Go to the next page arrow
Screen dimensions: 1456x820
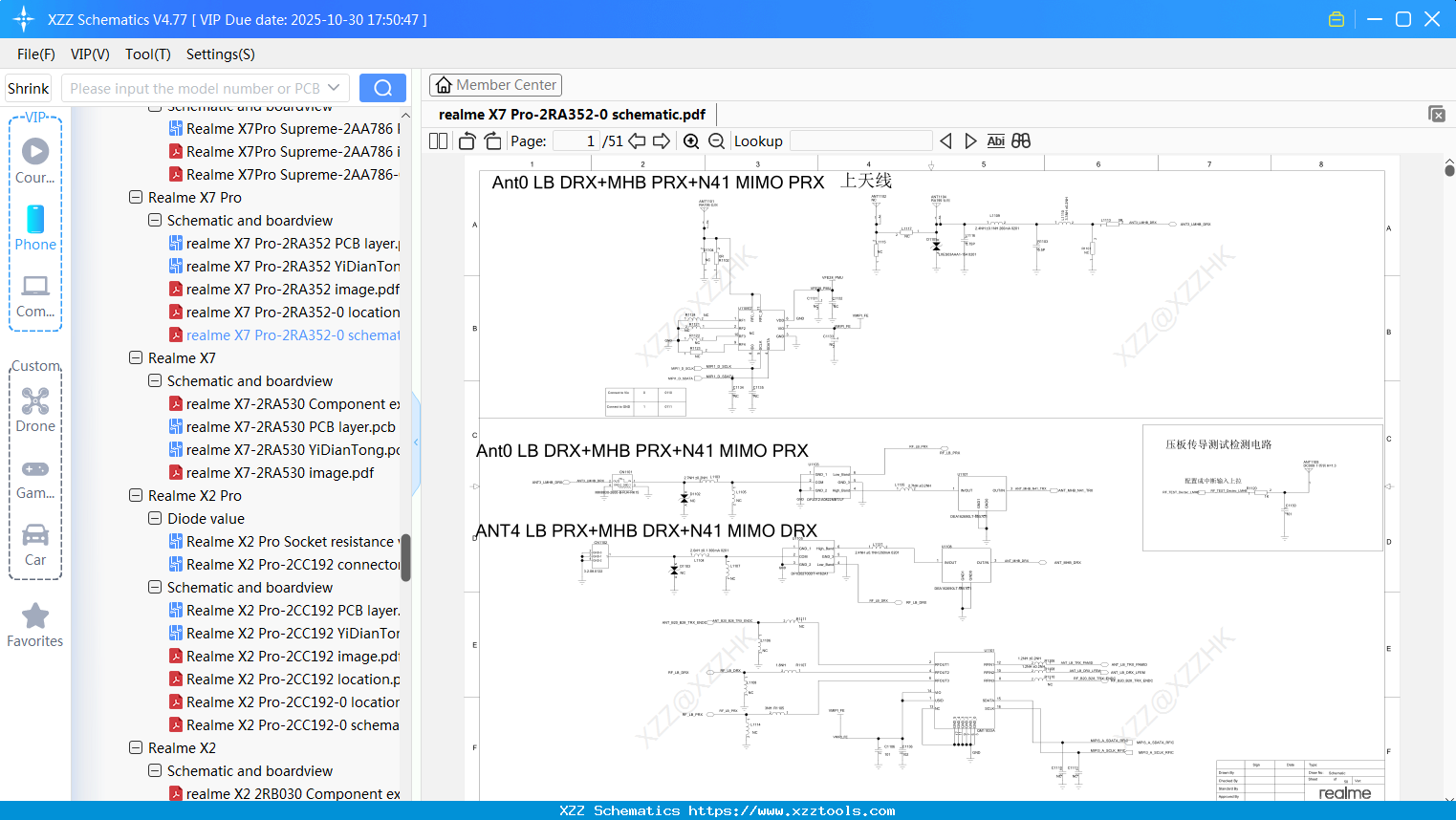662,141
